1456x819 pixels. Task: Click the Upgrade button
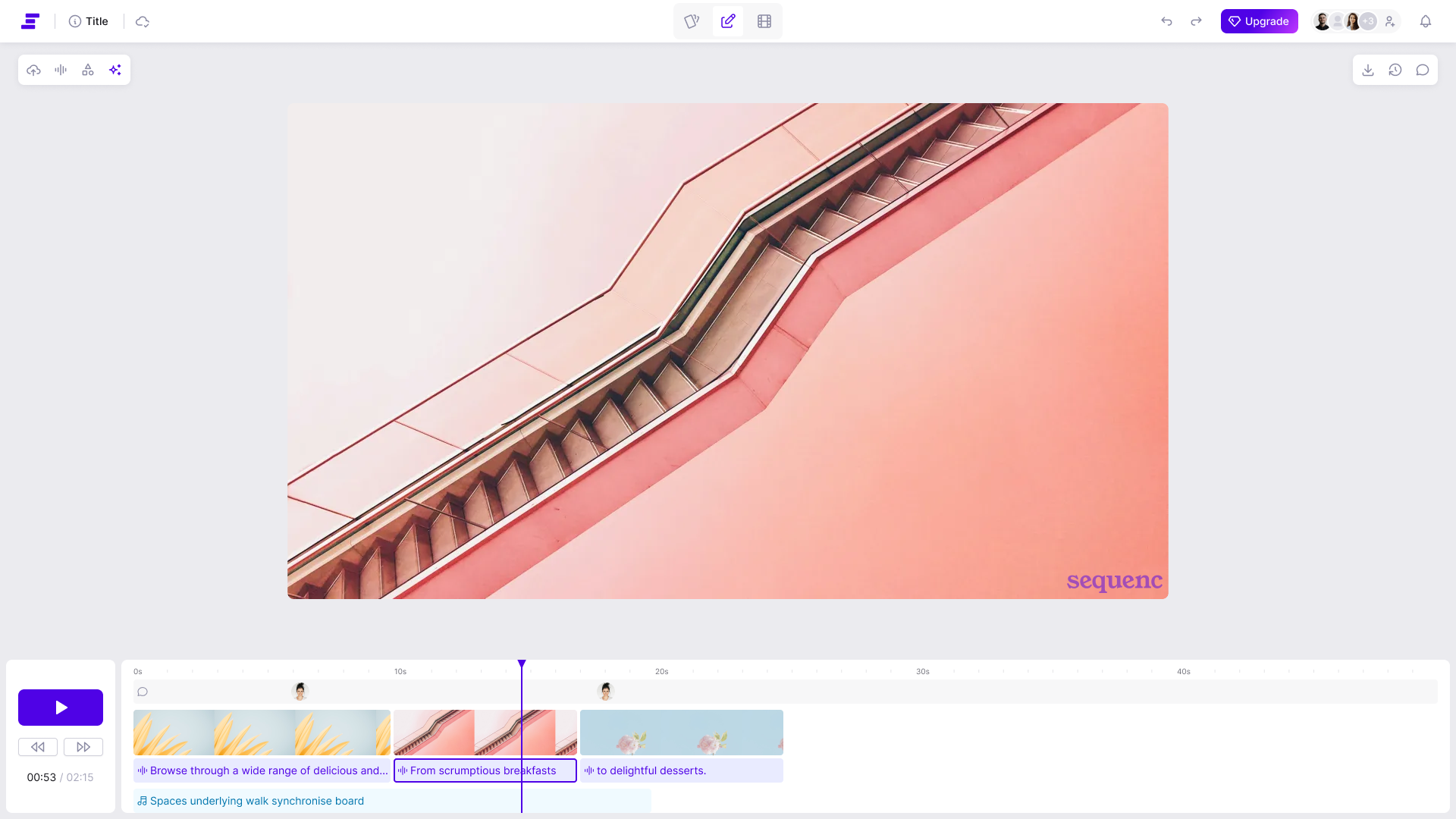click(x=1259, y=21)
